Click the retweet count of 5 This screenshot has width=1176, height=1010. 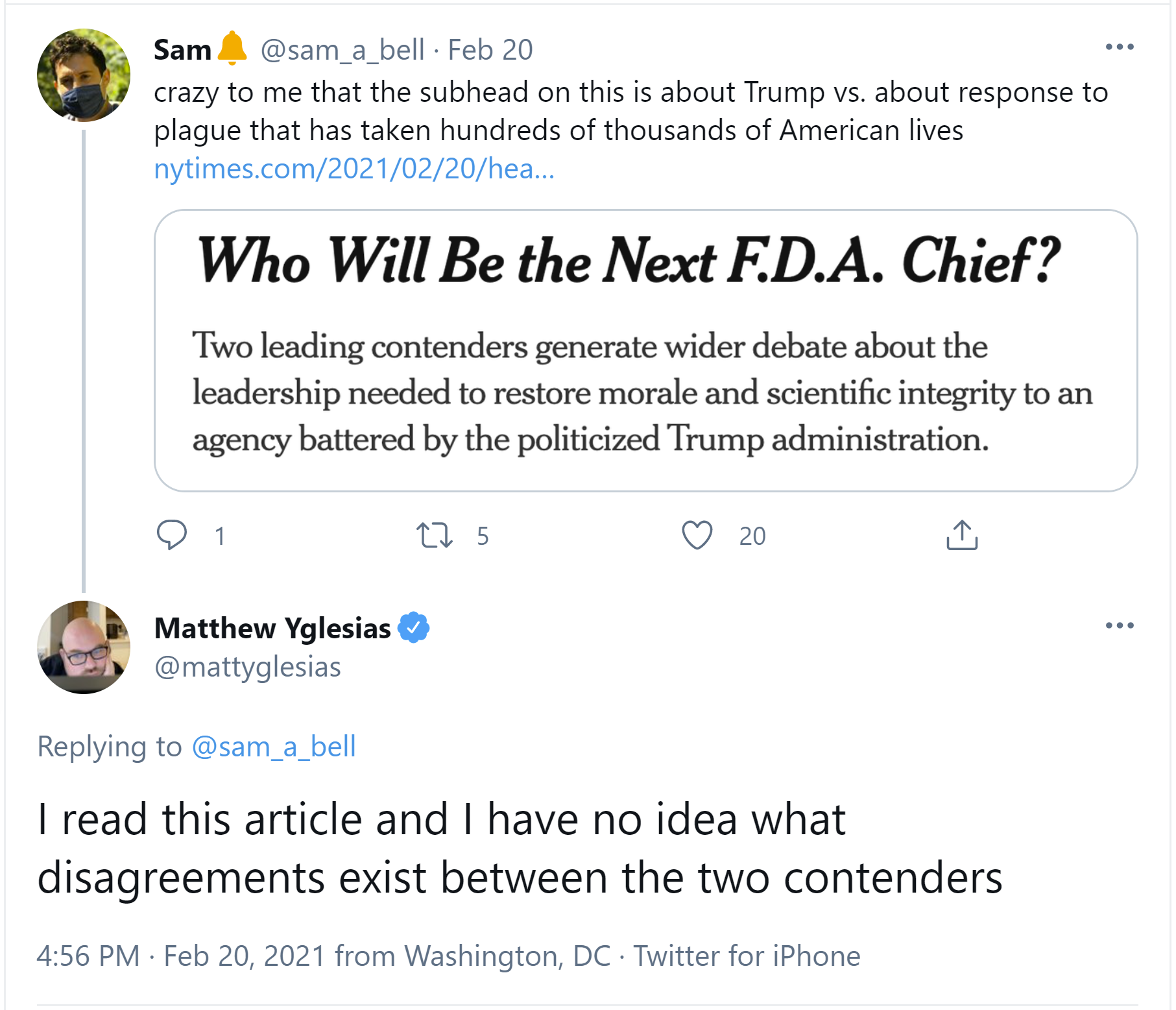pos(483,536)
